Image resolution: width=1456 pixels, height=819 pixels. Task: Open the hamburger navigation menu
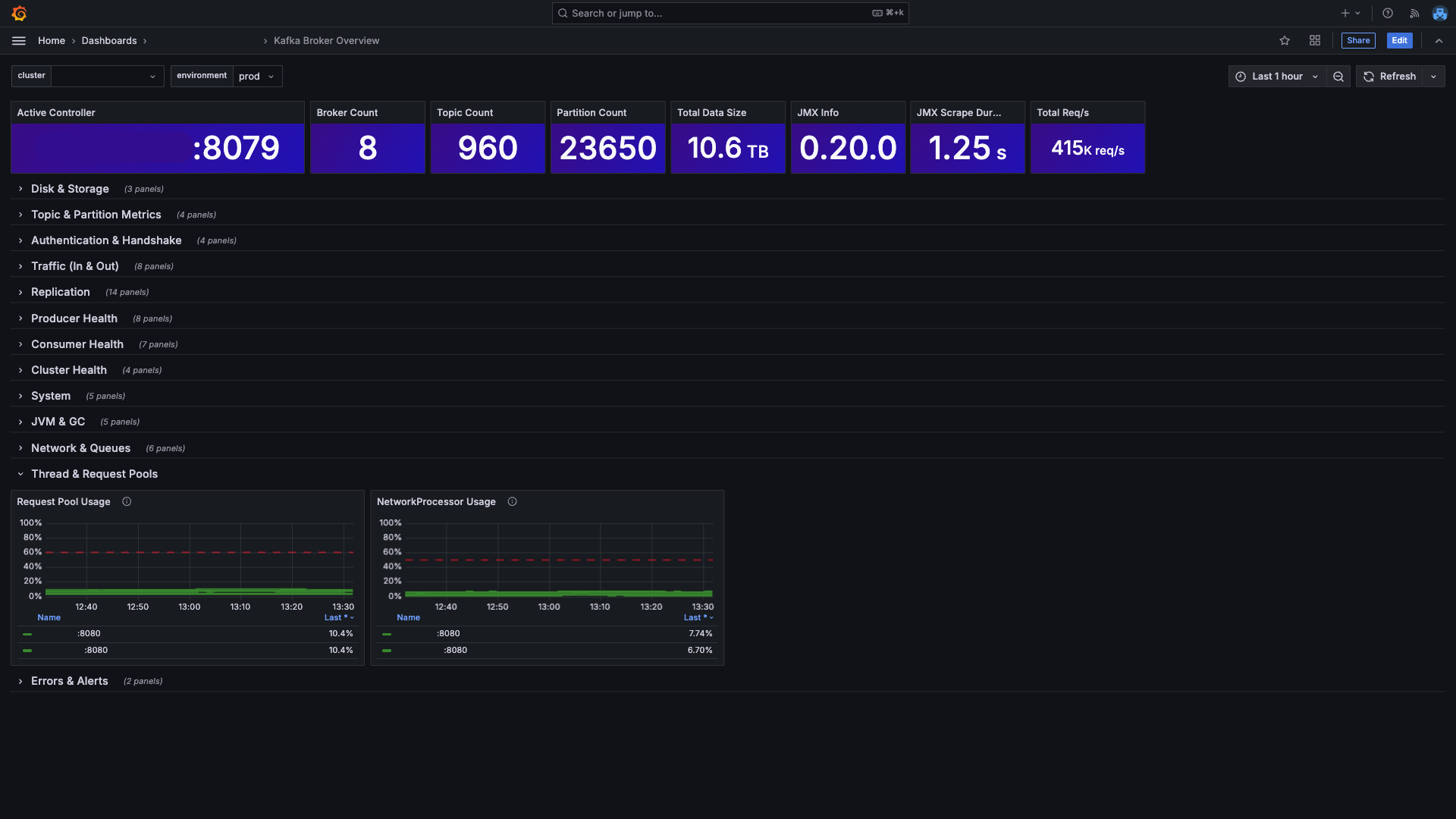[x=19, y=41]
